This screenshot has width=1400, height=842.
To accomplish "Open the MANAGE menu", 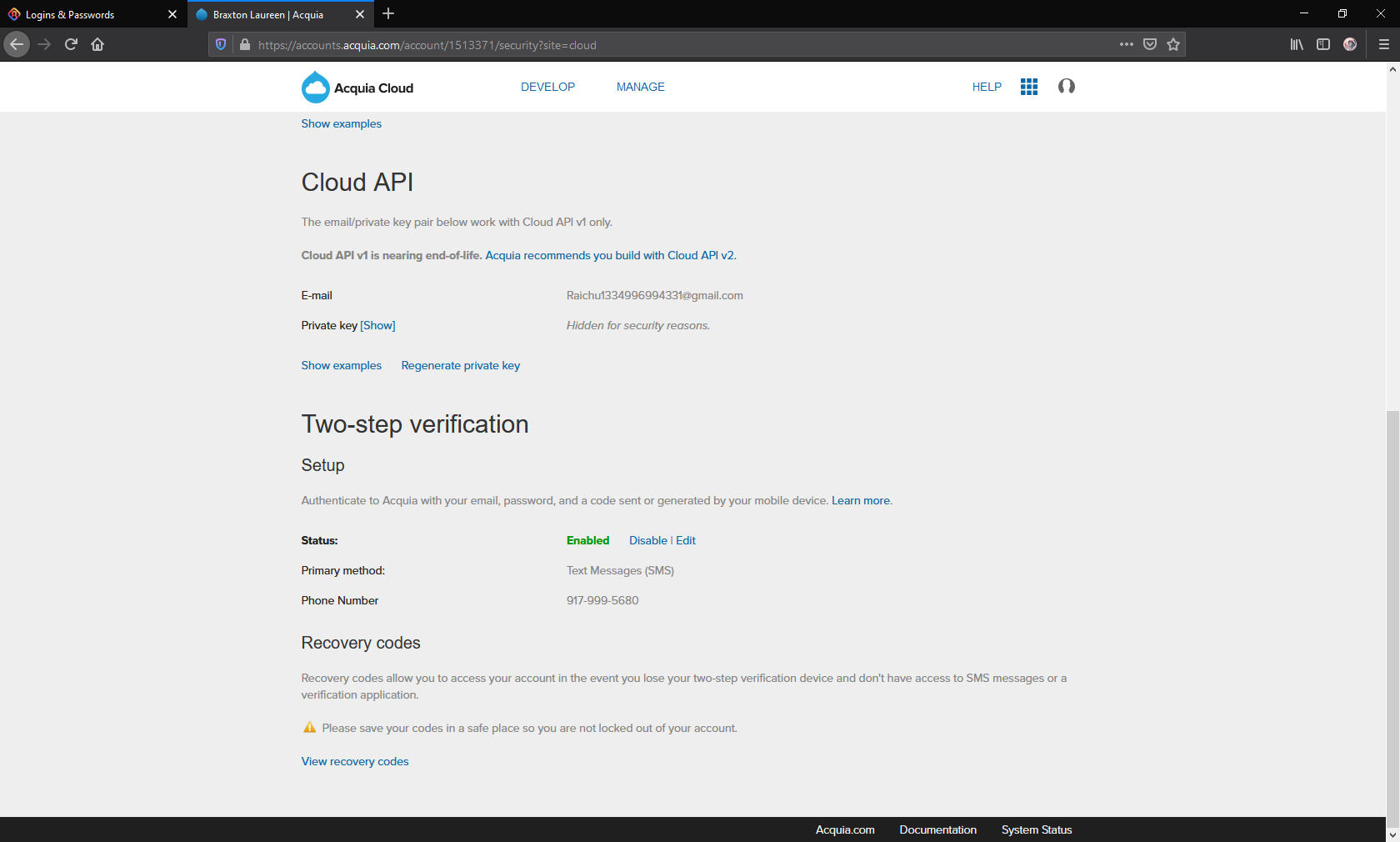I will point(641,87).
